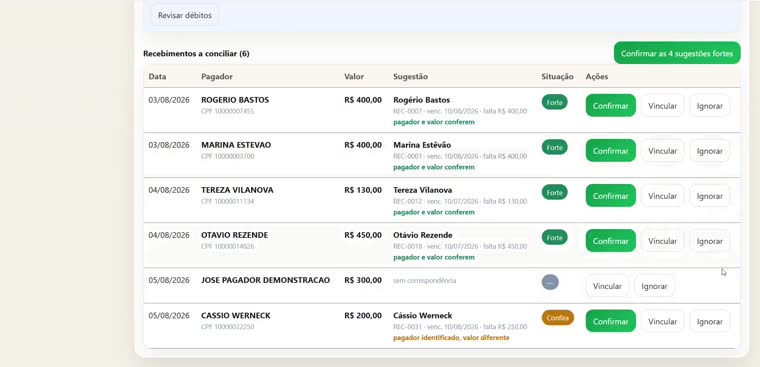Click the gray no-match status badge
This screenshot has height=367, width=760.
pos(550,282)
